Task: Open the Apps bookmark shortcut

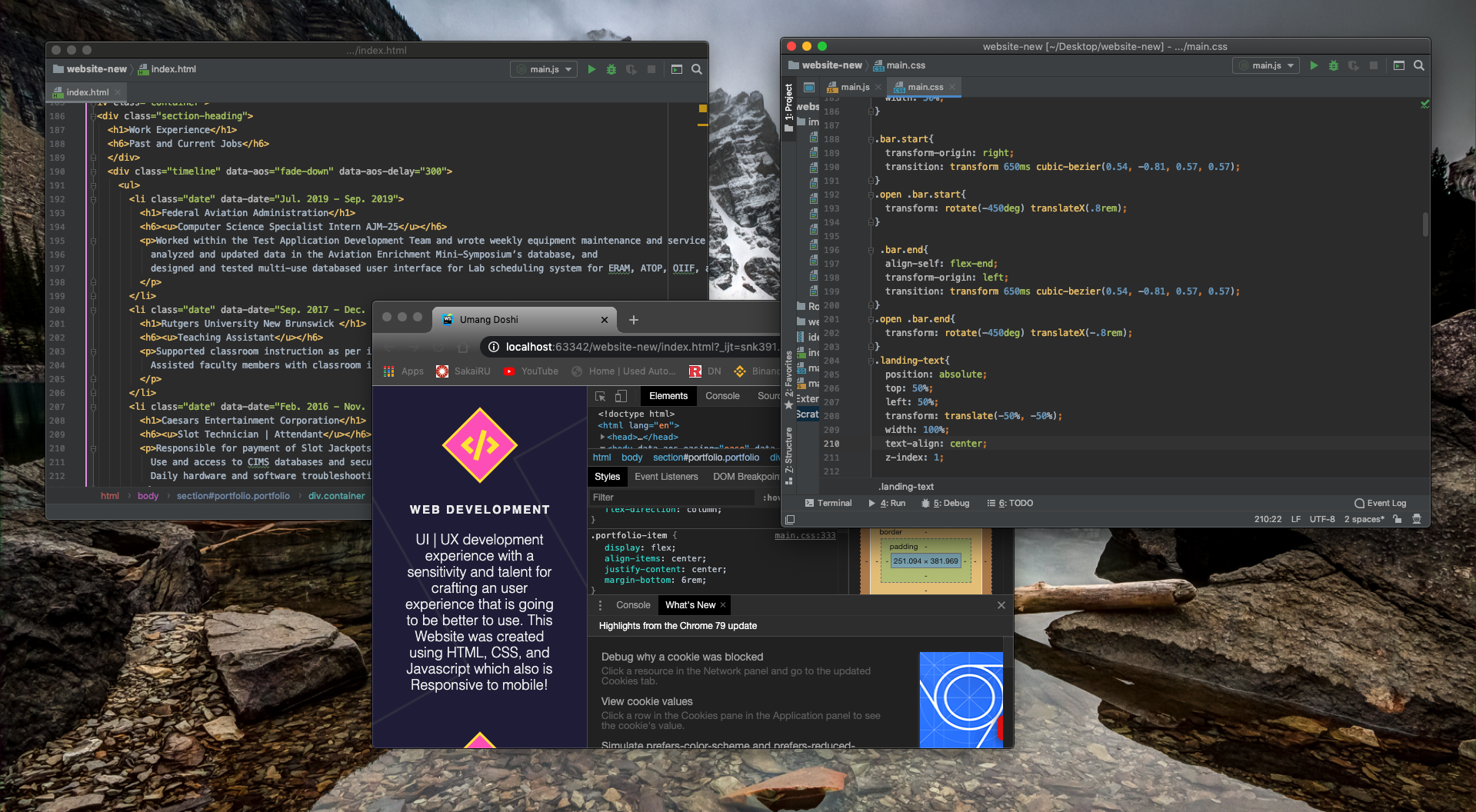Action: (404, 371)
